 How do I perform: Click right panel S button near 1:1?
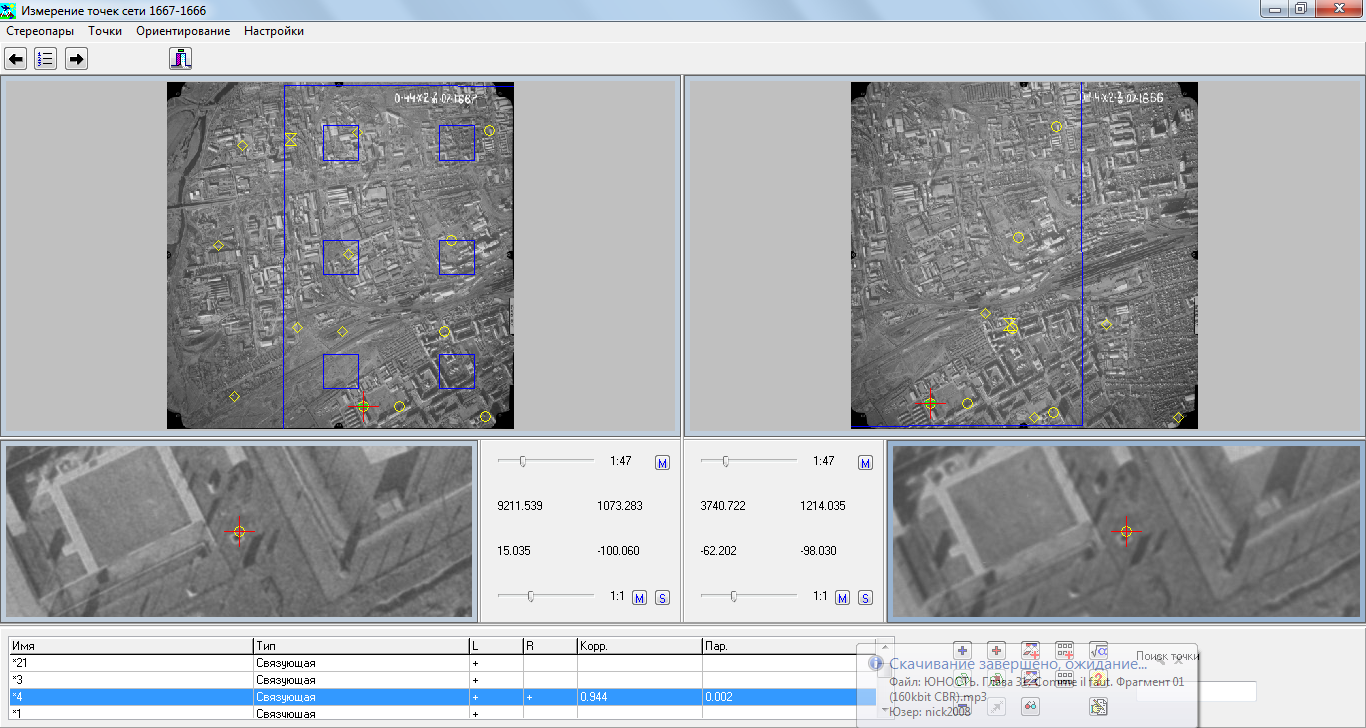coord(865,597)
